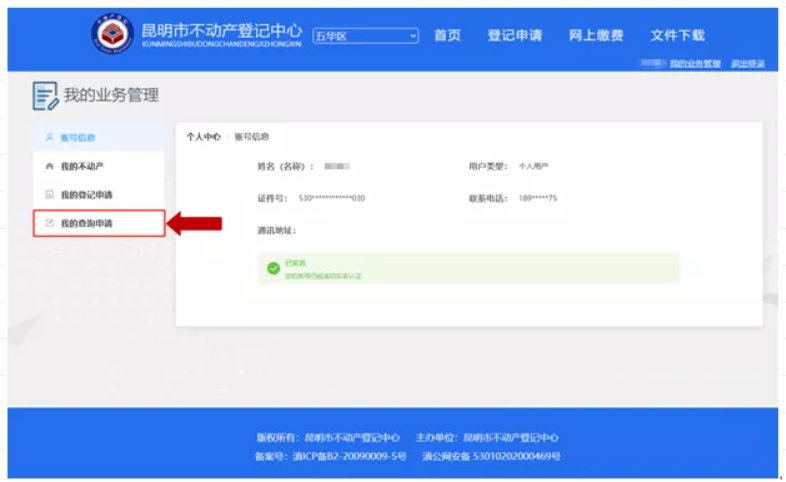The width and height of the screenshot is (786, 482).
Task: Select 账号信息 in the sidebar
Action: click(x=78, y=137)
